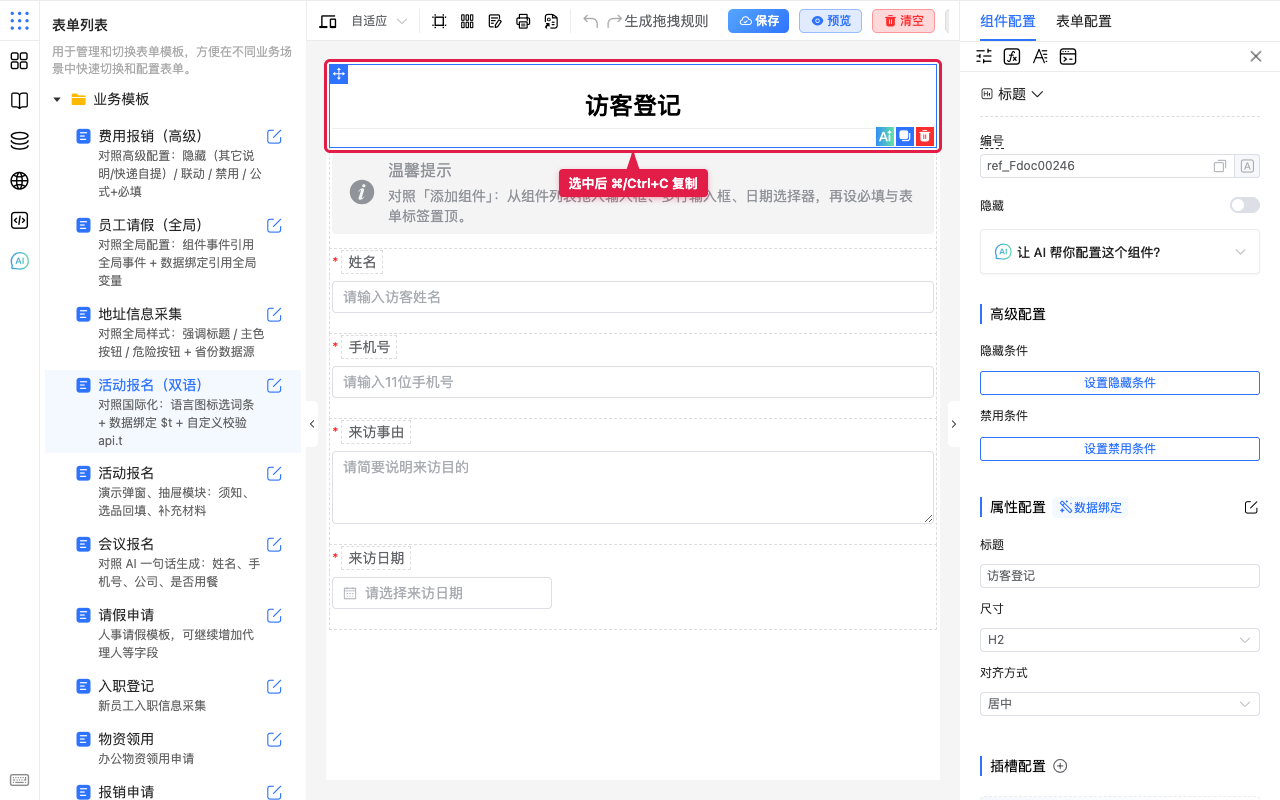Click the 设置隐藏条件 button

(x=1120, y=383)
